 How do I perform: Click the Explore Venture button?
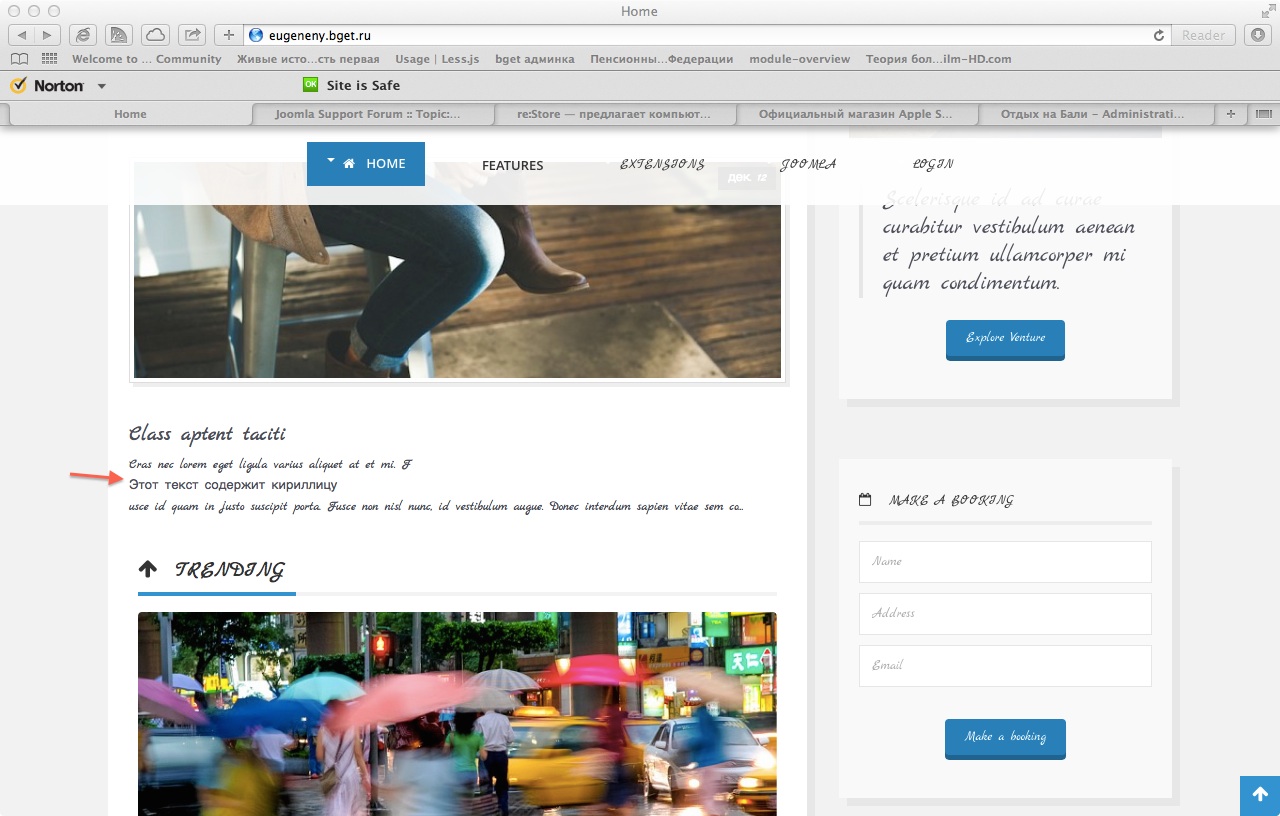tap(1005, 339)
